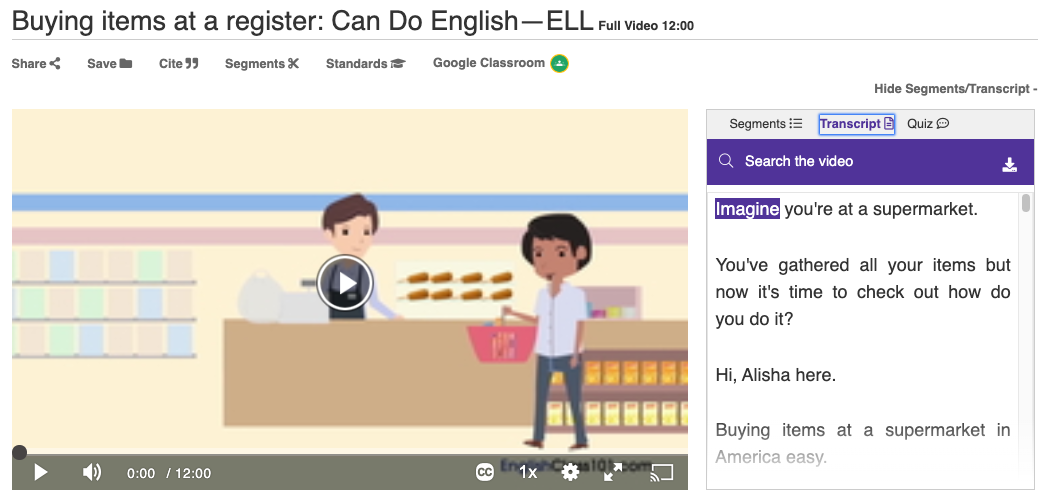The width and height of the screenshot is (1046, 502).
Task: Save the video to a folder
Action: (x=109, y=63)
